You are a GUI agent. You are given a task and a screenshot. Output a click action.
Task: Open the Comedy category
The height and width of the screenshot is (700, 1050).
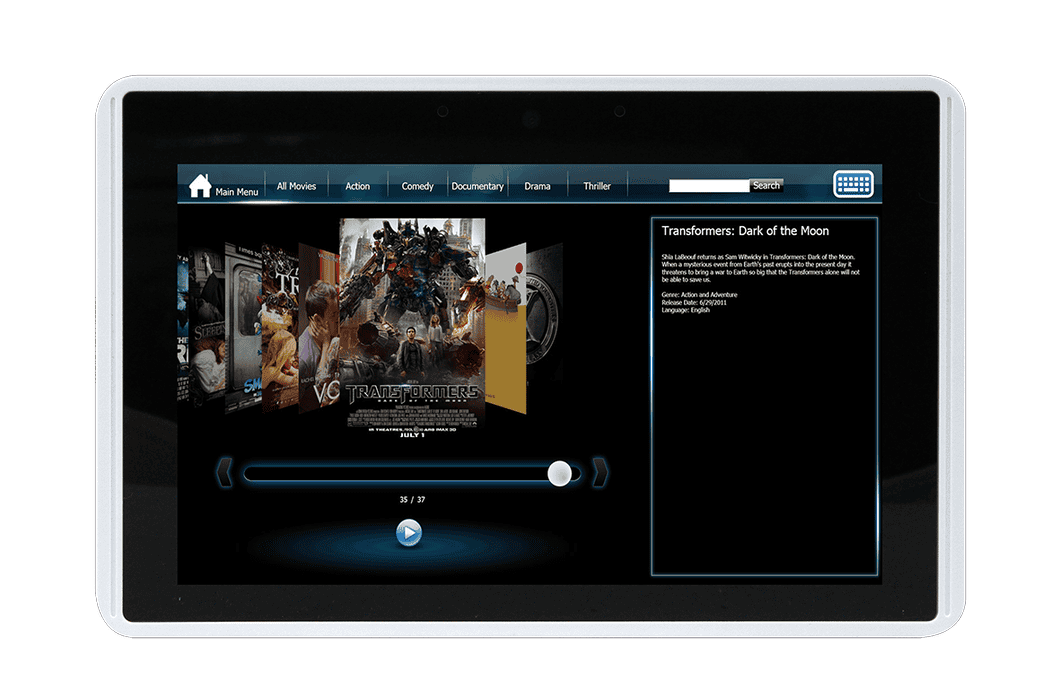[x=417, y=186]
